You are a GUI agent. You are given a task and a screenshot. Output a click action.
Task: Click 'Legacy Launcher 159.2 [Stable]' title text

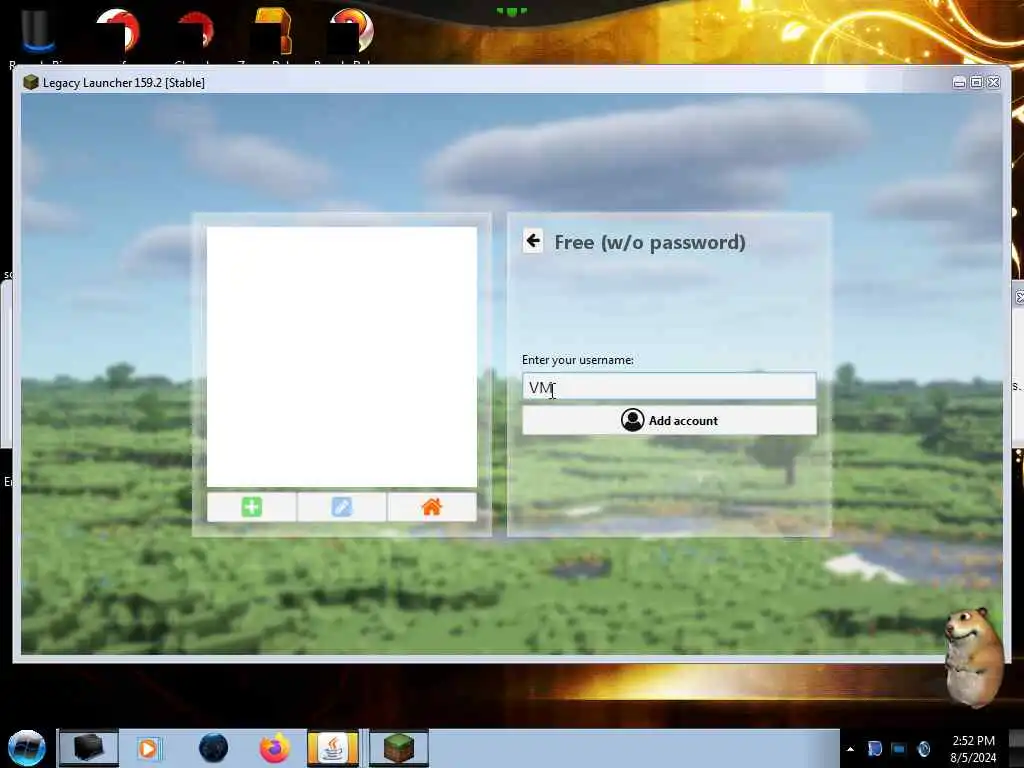coord(123,83)
